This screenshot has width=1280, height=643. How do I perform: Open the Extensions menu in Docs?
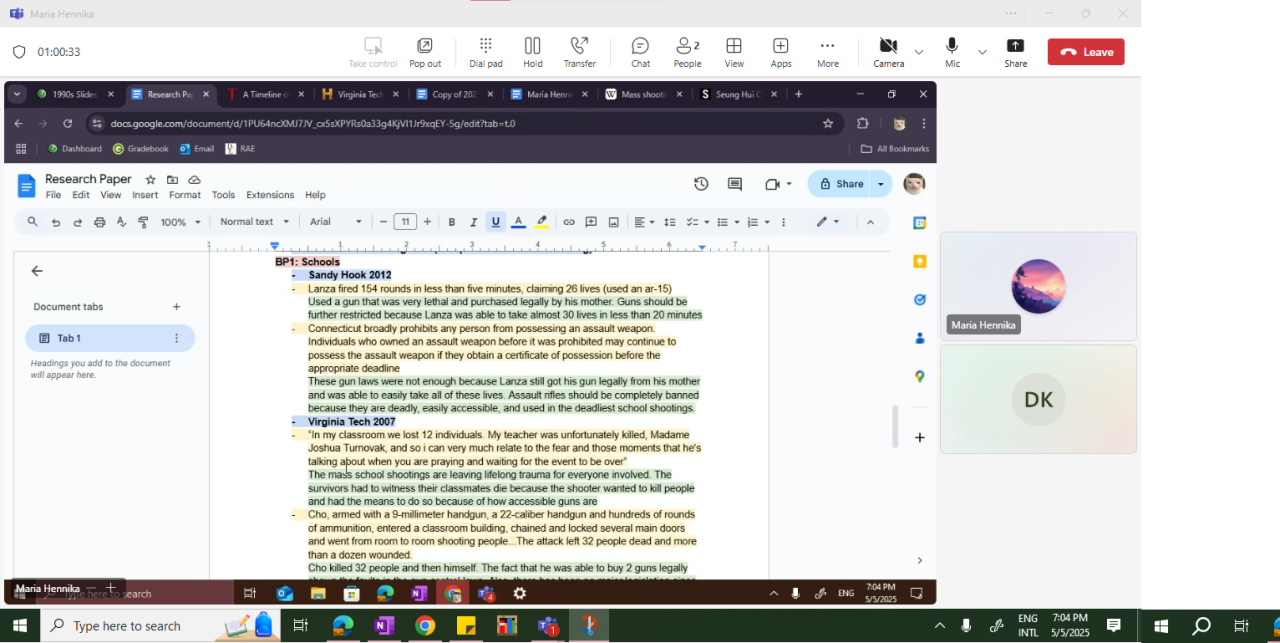(270, 195)
